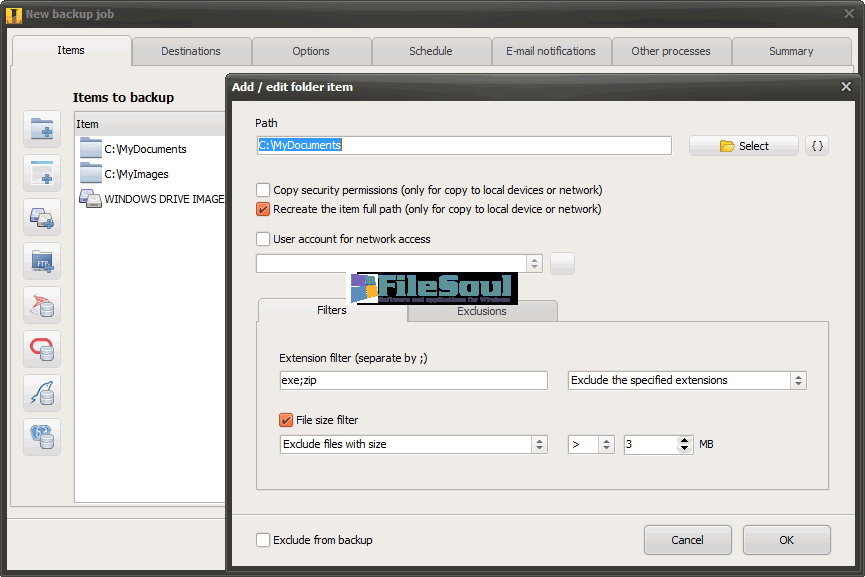Viewport: 865px width, 577px height.
Task: Click the add drive image icon
Action: click(x=42, y=217)
